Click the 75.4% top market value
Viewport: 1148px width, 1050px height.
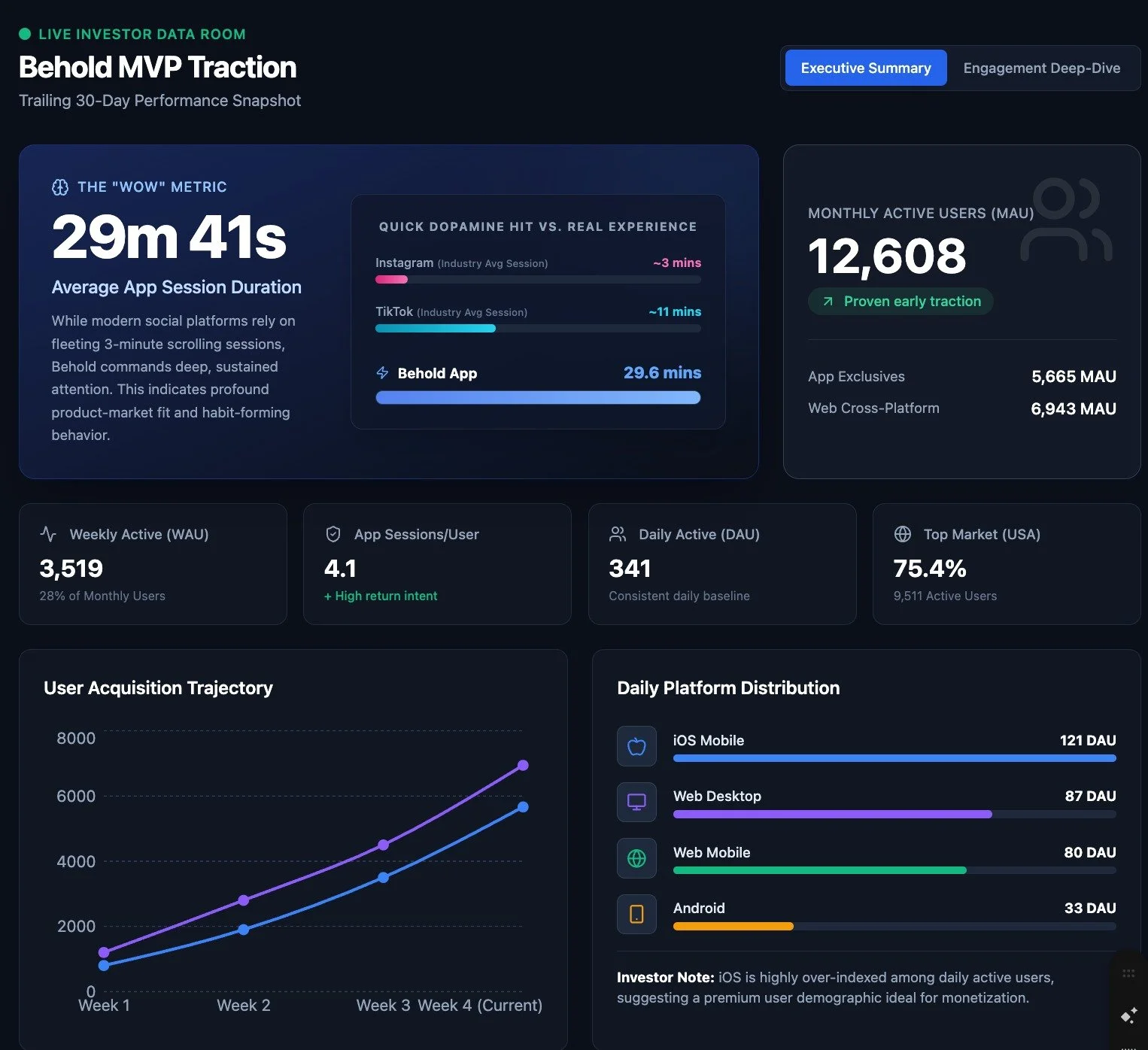[930, 569]
